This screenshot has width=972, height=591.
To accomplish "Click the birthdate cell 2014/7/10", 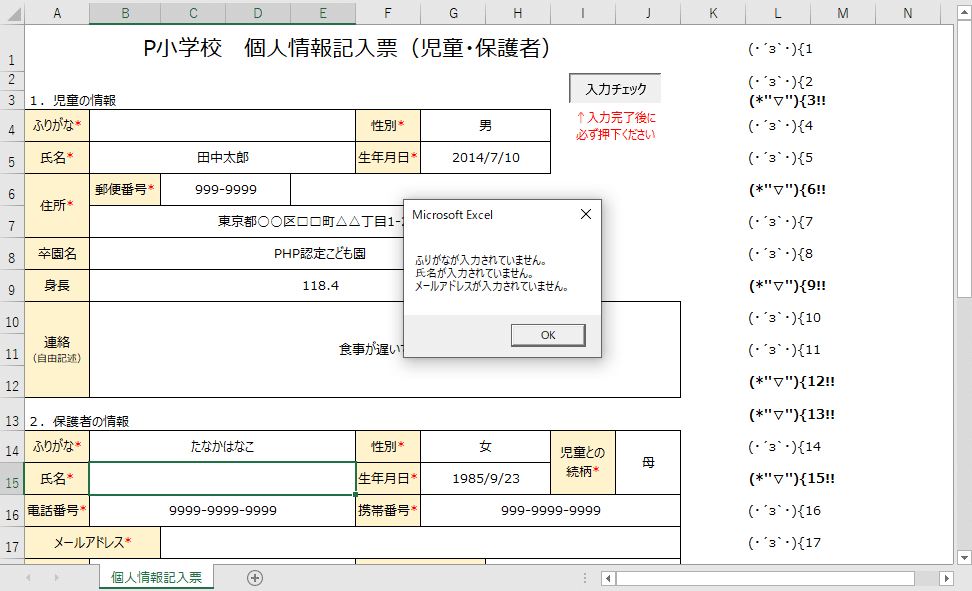I will pyautogui.click(x=485, y=158).
